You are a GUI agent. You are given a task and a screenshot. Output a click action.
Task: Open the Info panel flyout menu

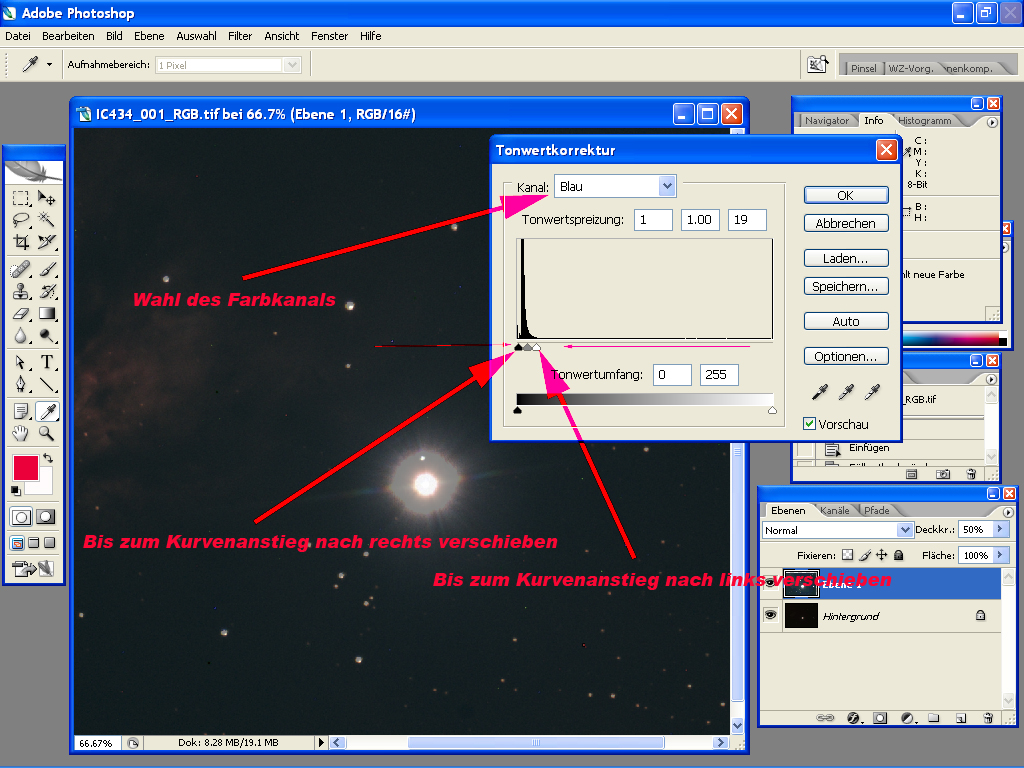click(992, 122)
